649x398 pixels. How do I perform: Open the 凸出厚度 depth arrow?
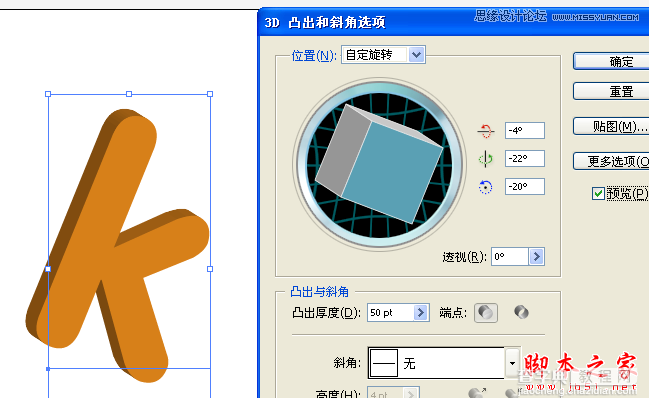[421, 312]
